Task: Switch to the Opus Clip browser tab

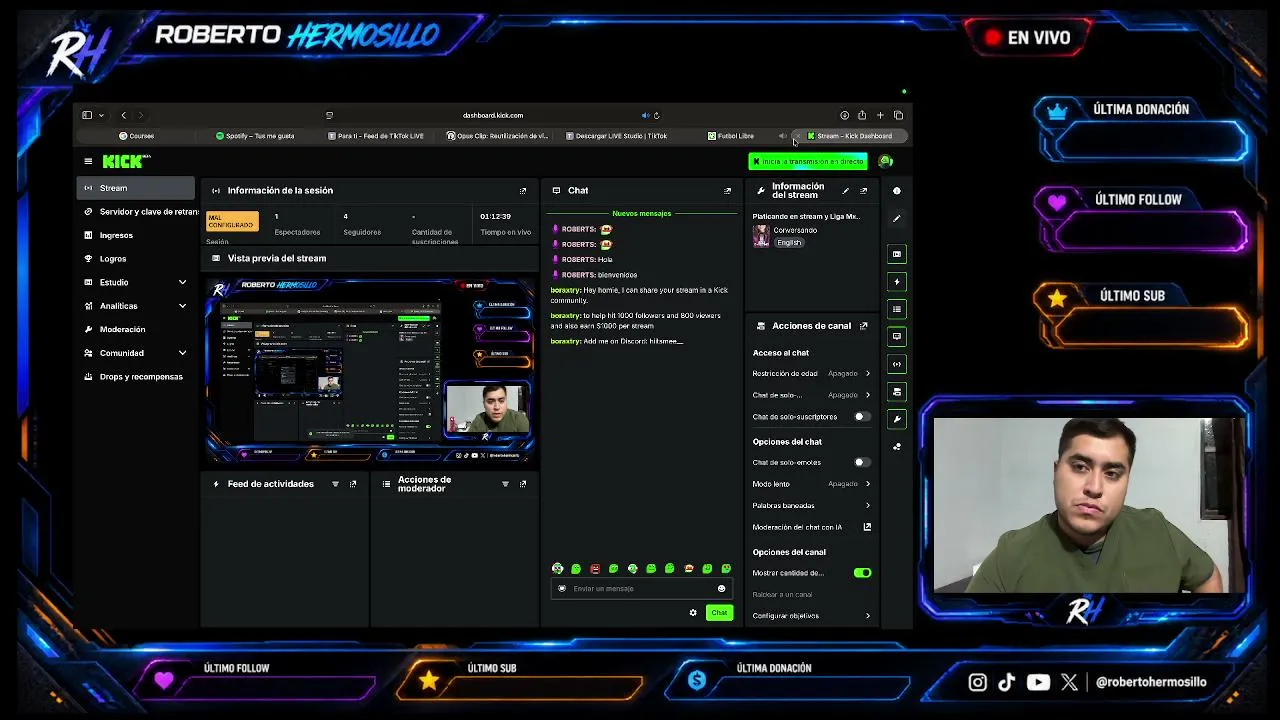Action: click(x=497, y=136)
